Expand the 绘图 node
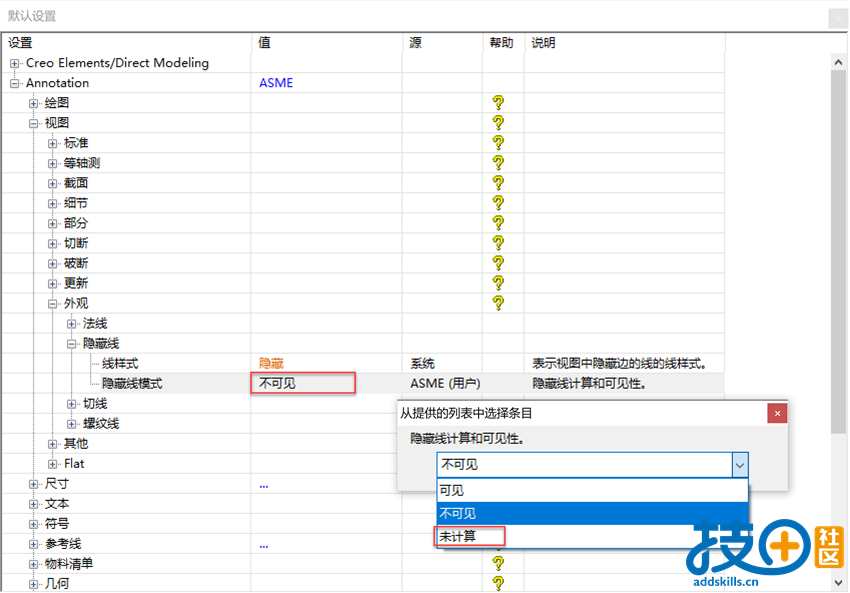The height and width of the screenshot is (593, 850). click(34, 104)
